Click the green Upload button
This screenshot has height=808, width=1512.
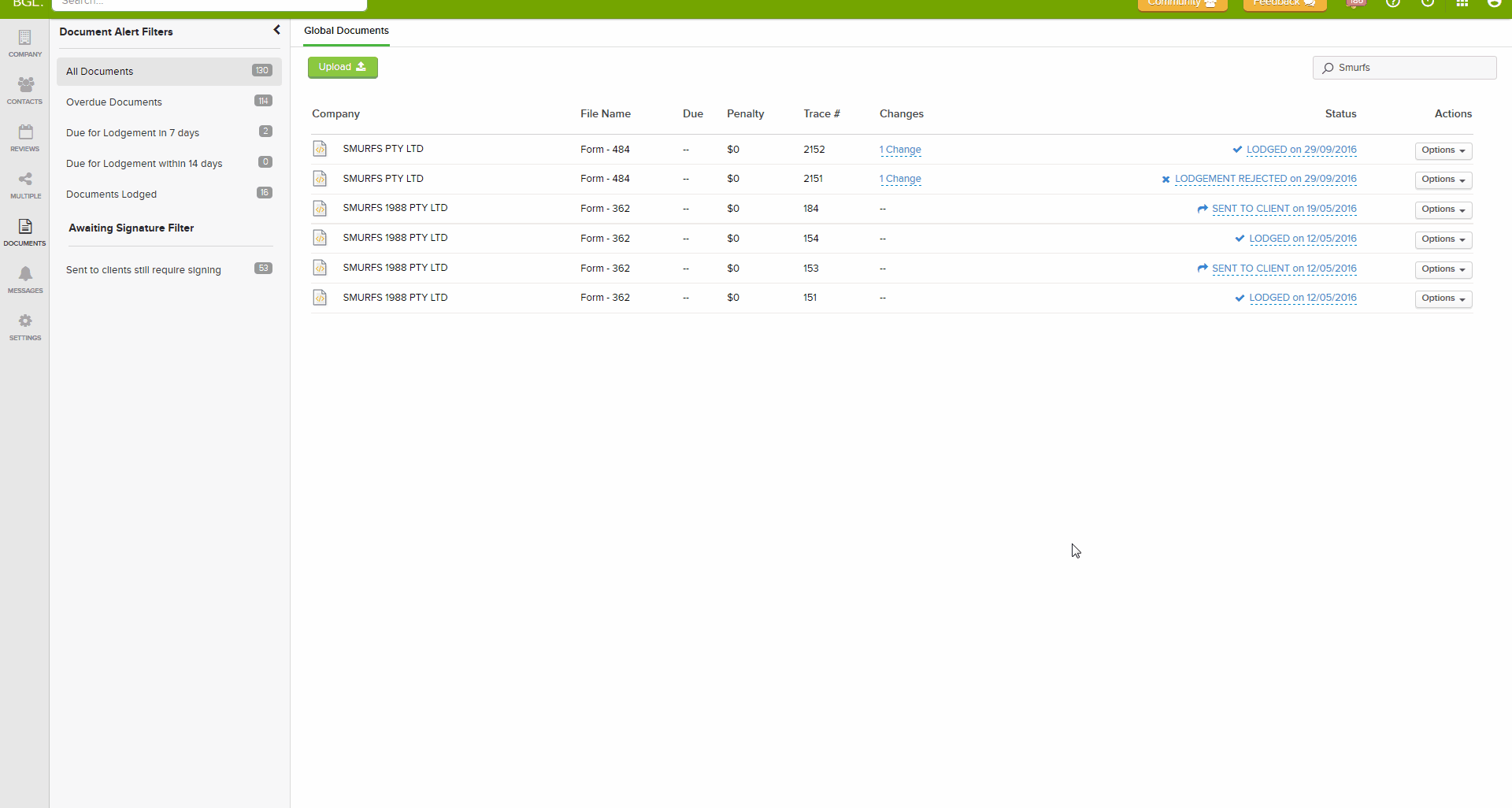[x=343, y=68]
